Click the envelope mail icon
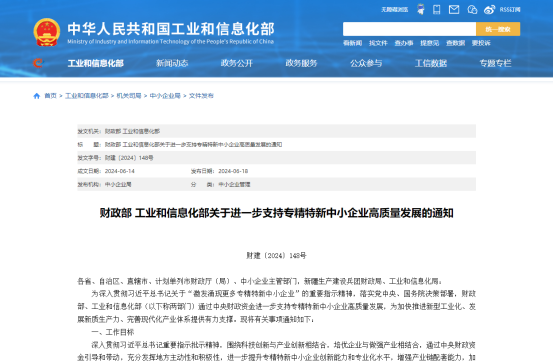The image size is (554, 364). point(454,10)
